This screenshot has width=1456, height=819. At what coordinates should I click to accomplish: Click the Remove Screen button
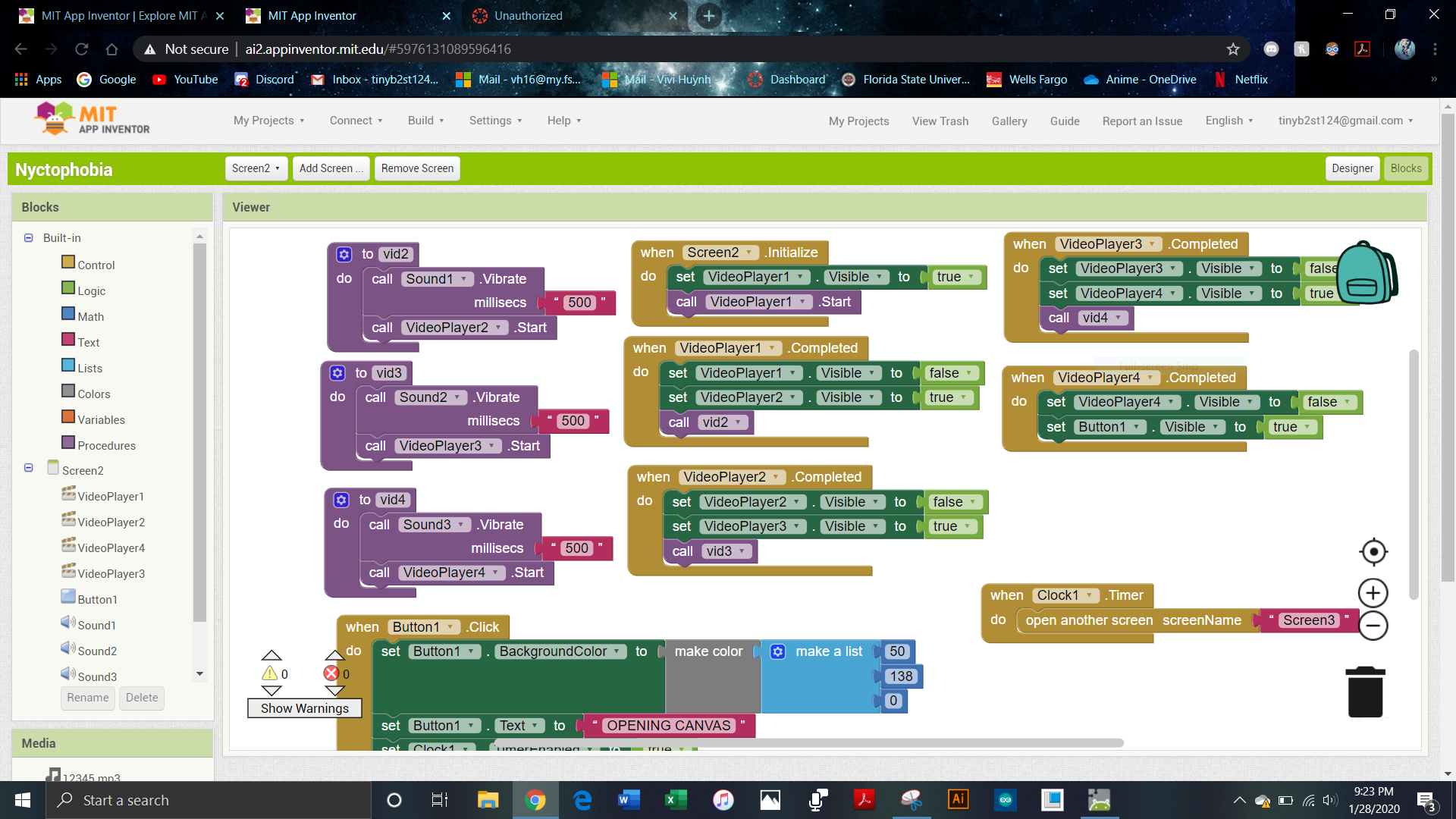point(417,168)
